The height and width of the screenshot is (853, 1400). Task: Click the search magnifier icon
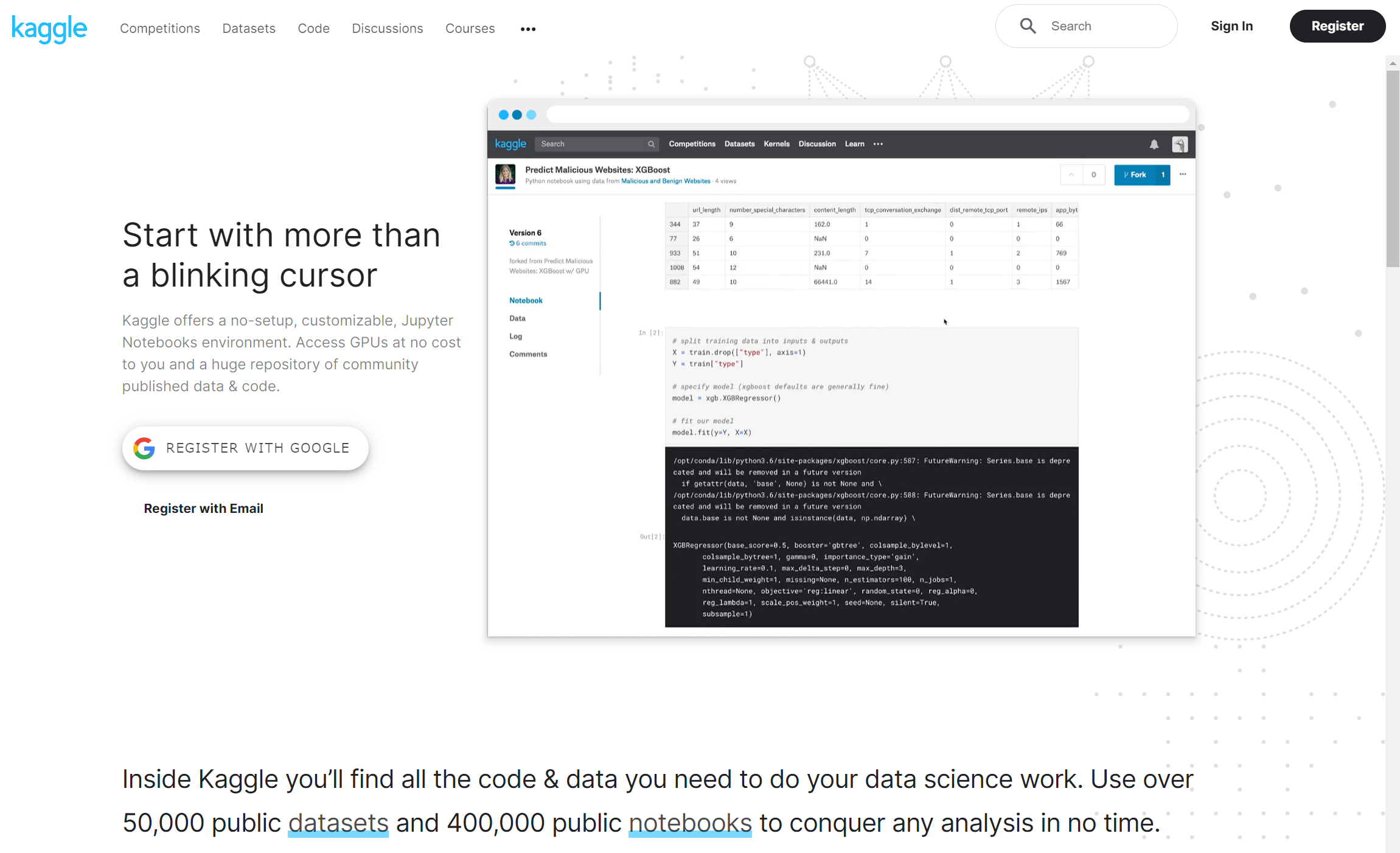pos(1028,26)
